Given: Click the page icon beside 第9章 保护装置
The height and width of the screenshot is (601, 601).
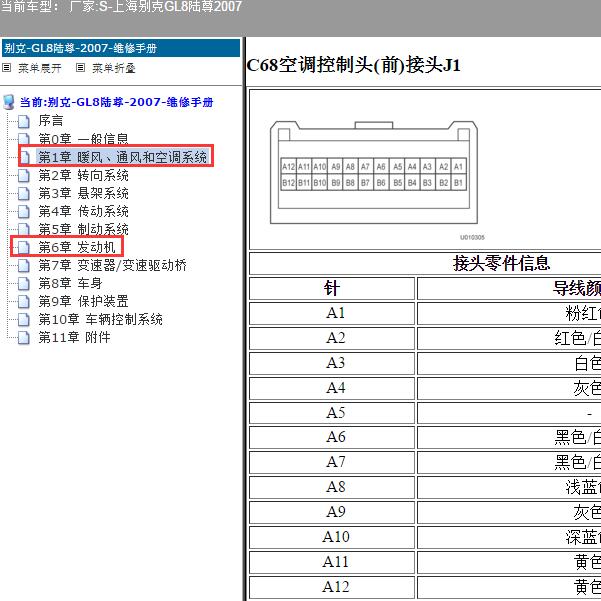Looking at the screenshot, I should click(24, 302).
